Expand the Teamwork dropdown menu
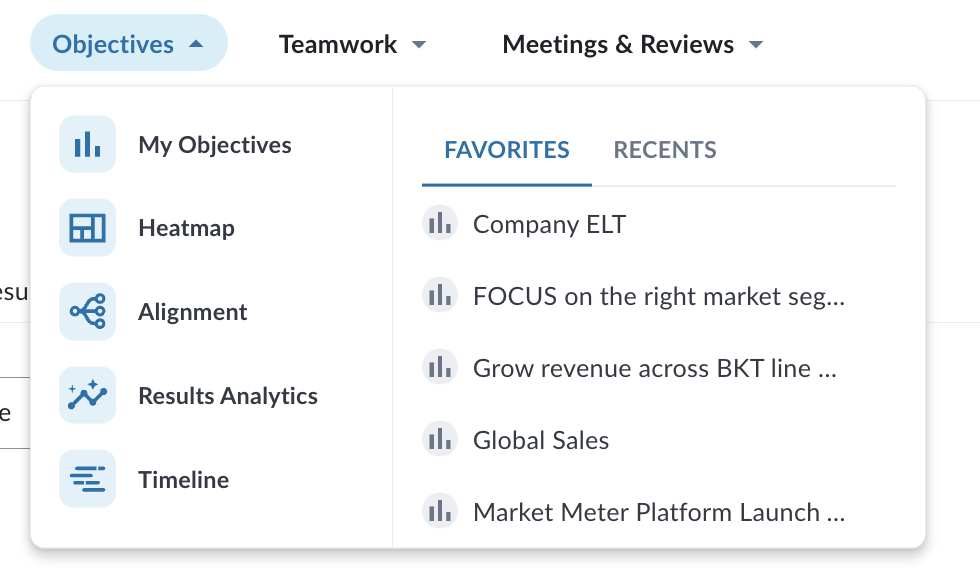Image resolution: width=980 pixels, height=582 pixels. click(x=352, y=44)
